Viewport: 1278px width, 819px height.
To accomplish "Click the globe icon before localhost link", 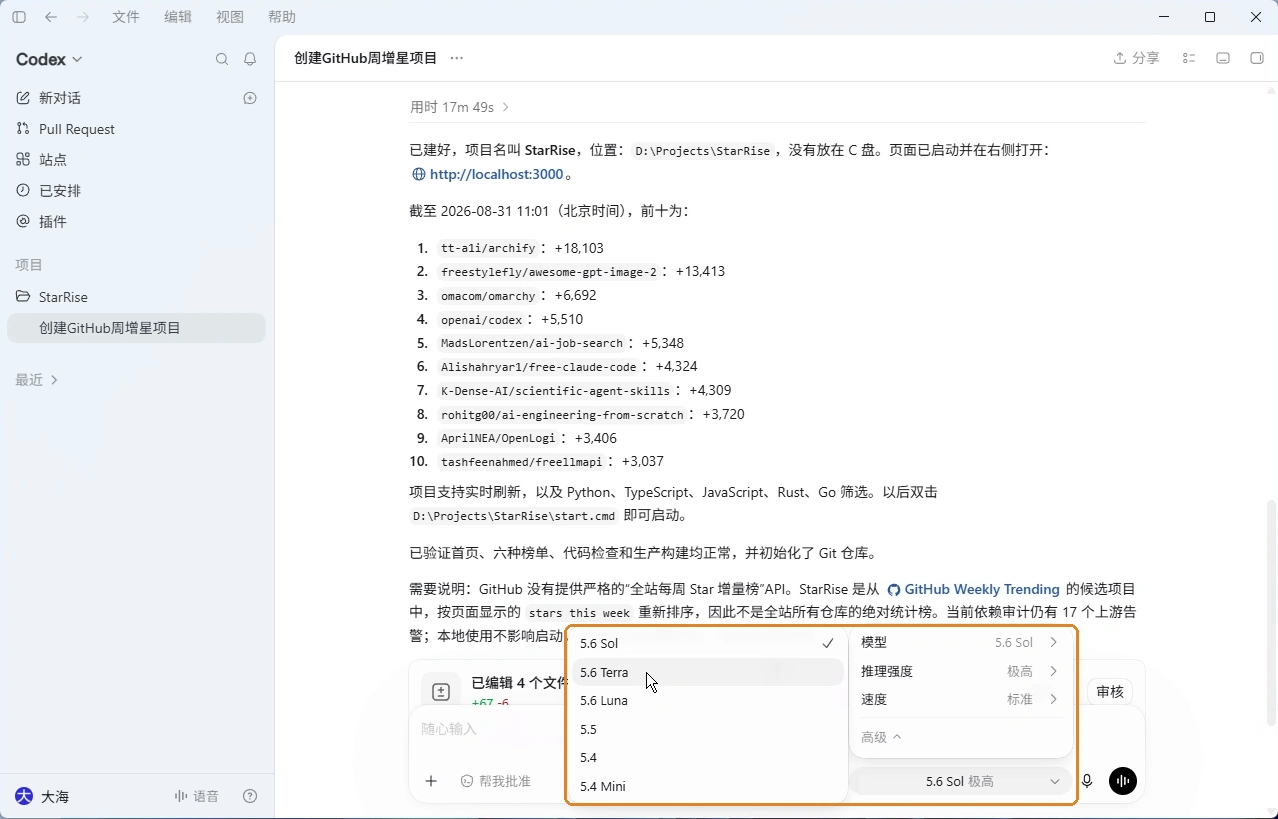I will pos(419,174).
